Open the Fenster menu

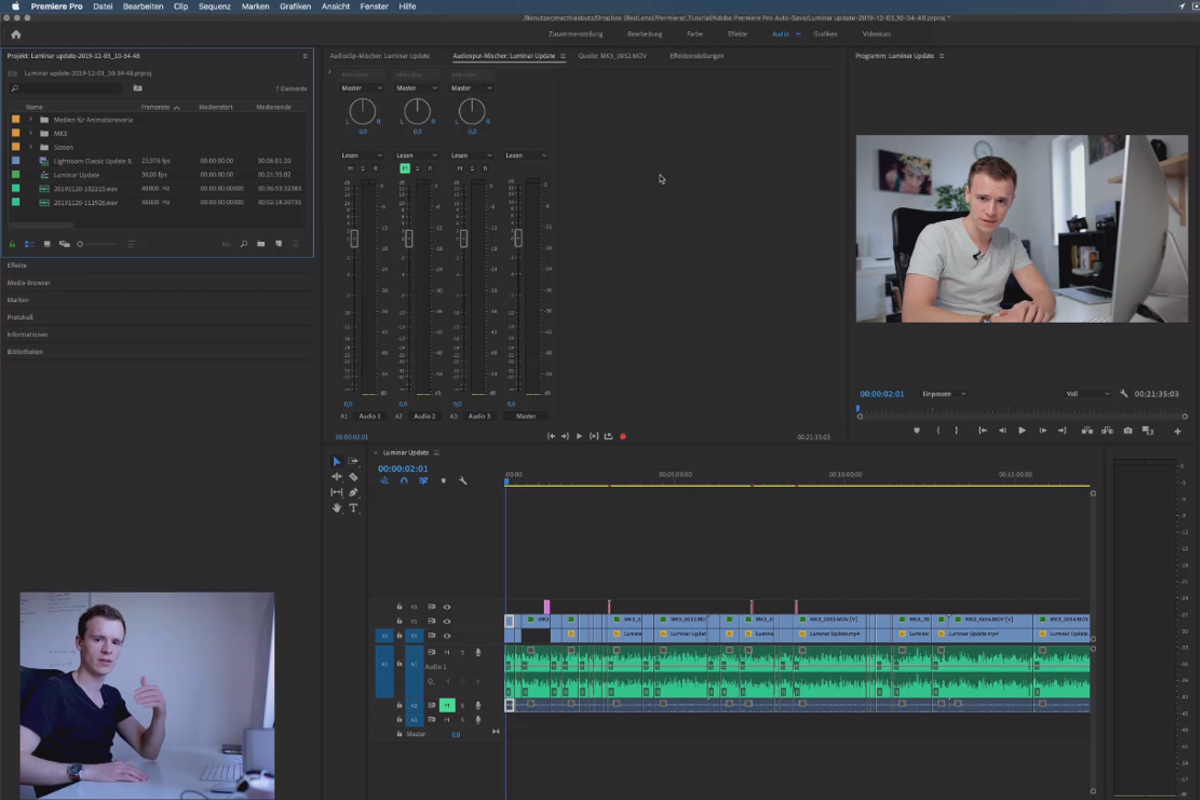(x=374, y=6)
